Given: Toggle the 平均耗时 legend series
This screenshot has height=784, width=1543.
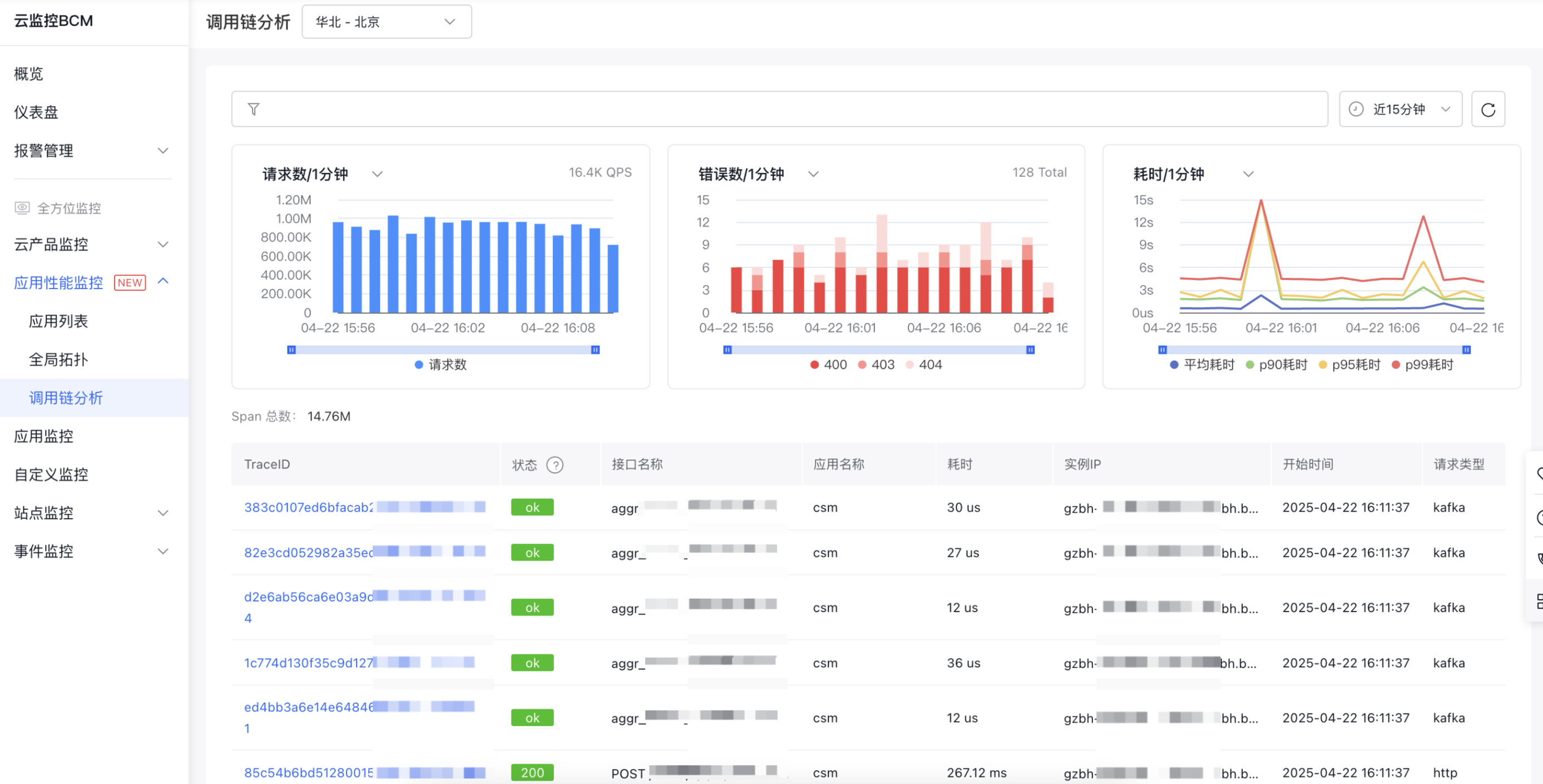Looking at the screenshot, I should point(1202,365).
